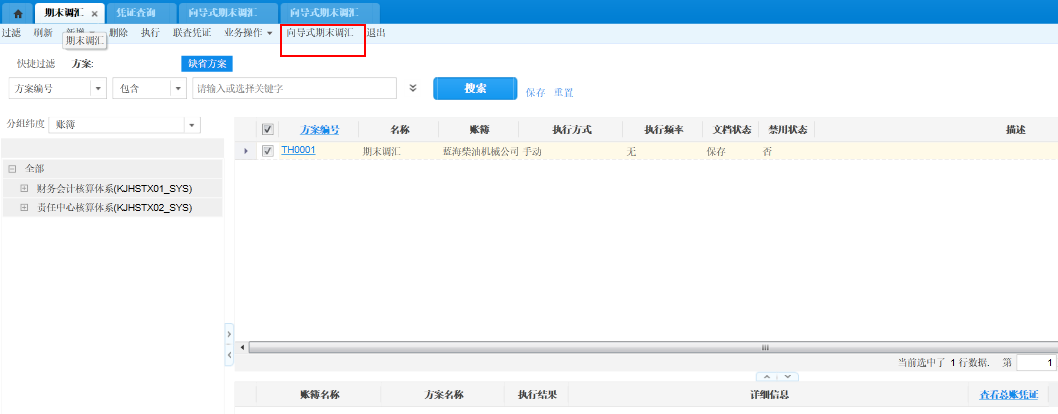The width and height of the screenshot is (1058, 414).
Task: Toggle the select-all checkbox in grid header
Action: [x=267, y=129]
